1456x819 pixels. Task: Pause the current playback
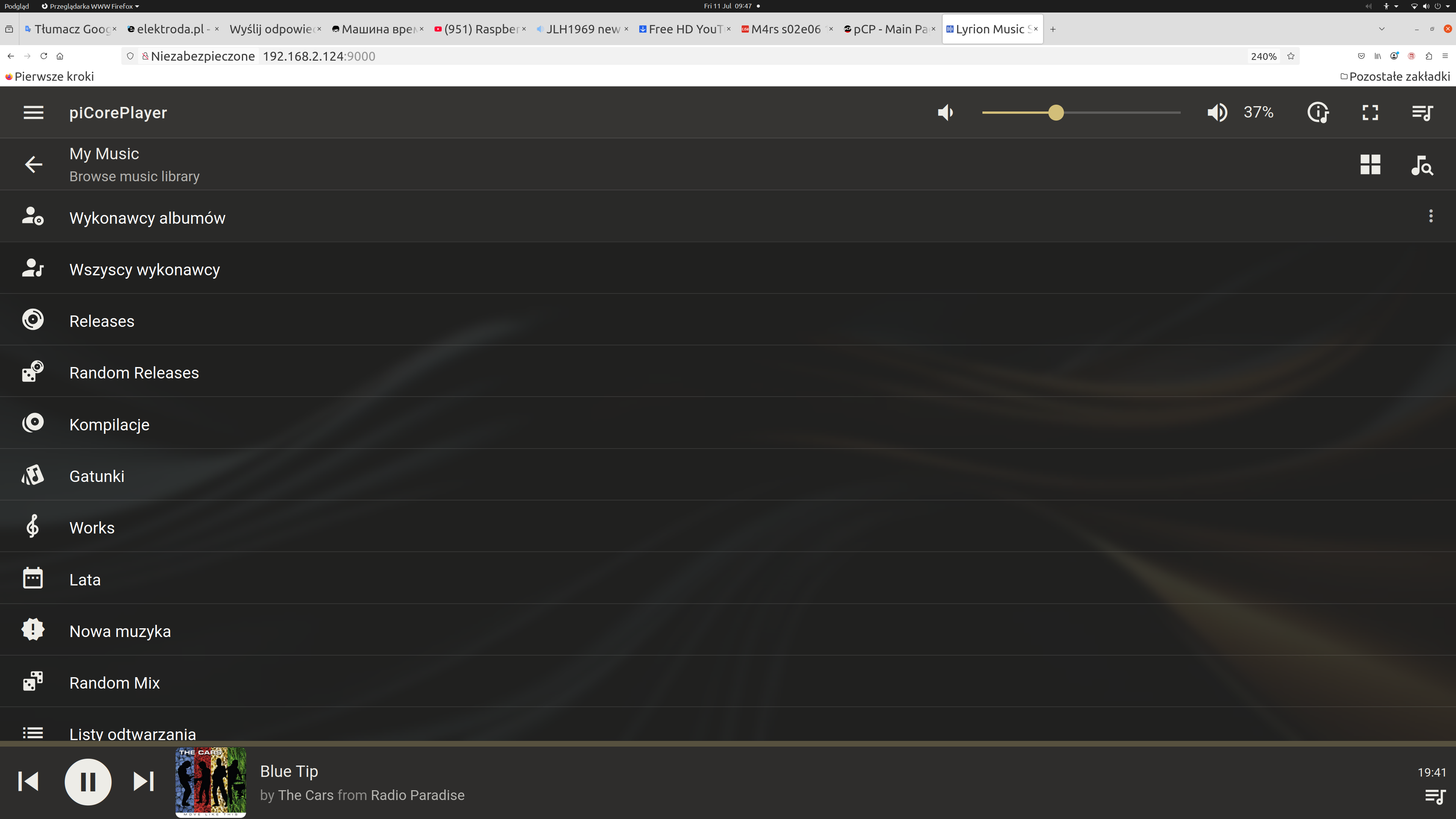point(88,782)
